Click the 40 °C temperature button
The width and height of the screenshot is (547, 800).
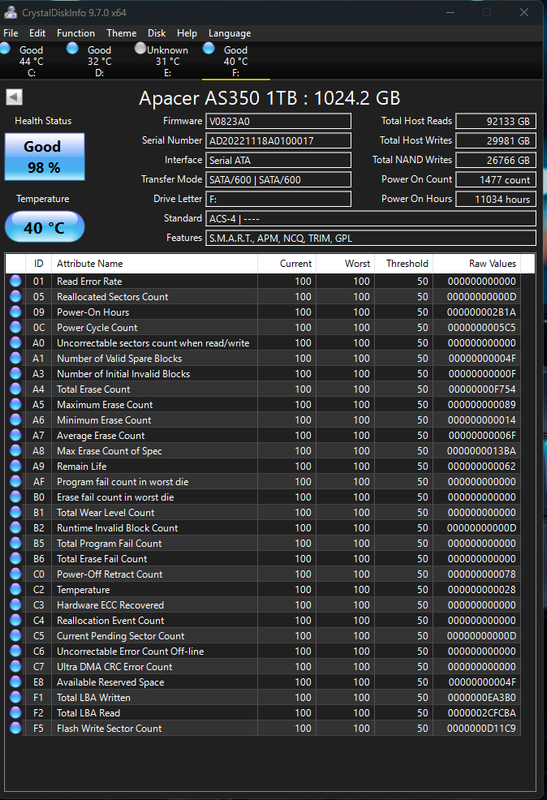point(44,227)
